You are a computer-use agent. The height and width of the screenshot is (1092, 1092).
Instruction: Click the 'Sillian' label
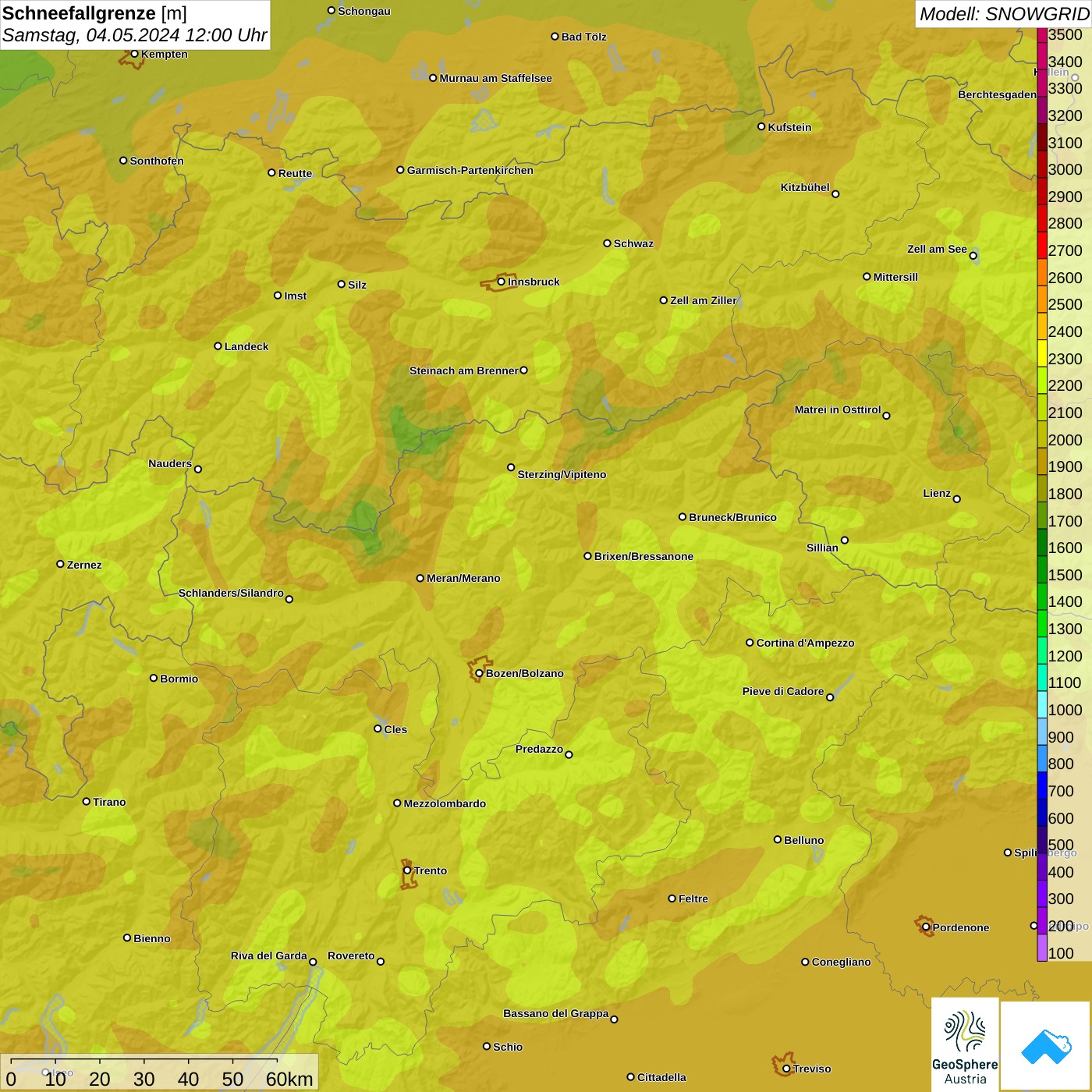[822, 548]
